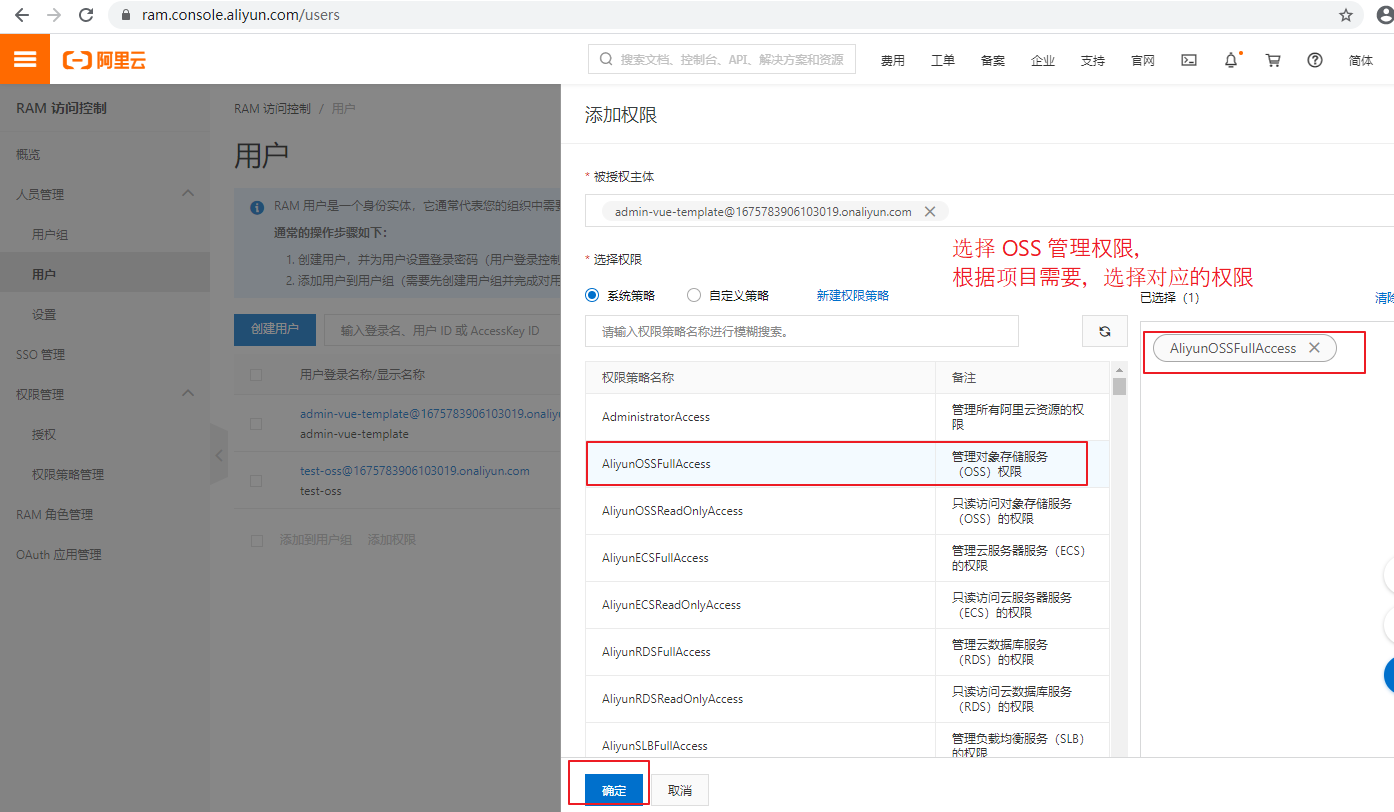This screenshot has width=1394, height=812.
Task: Focus the policy name search field
Action: pyautogui.click(x=802, y=331)
